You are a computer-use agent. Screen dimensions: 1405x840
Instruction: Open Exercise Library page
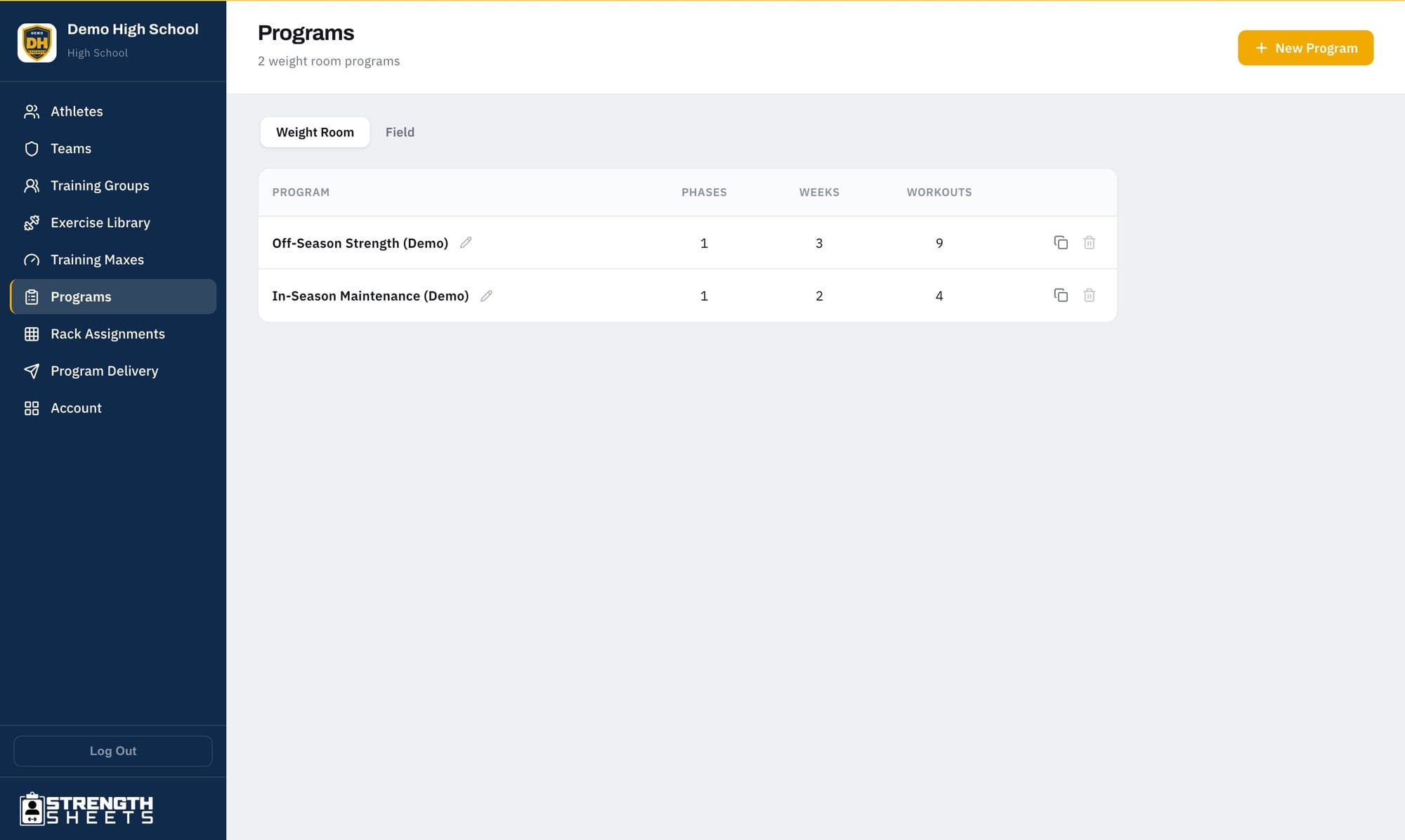(113, 223)
